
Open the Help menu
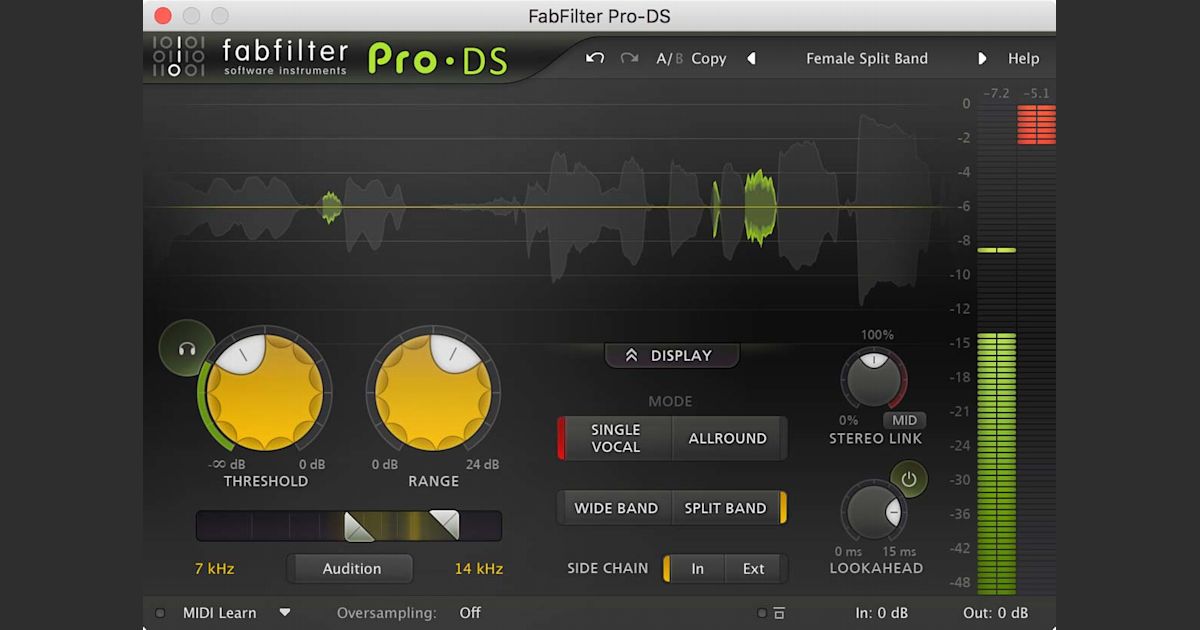click(1024, 58)
